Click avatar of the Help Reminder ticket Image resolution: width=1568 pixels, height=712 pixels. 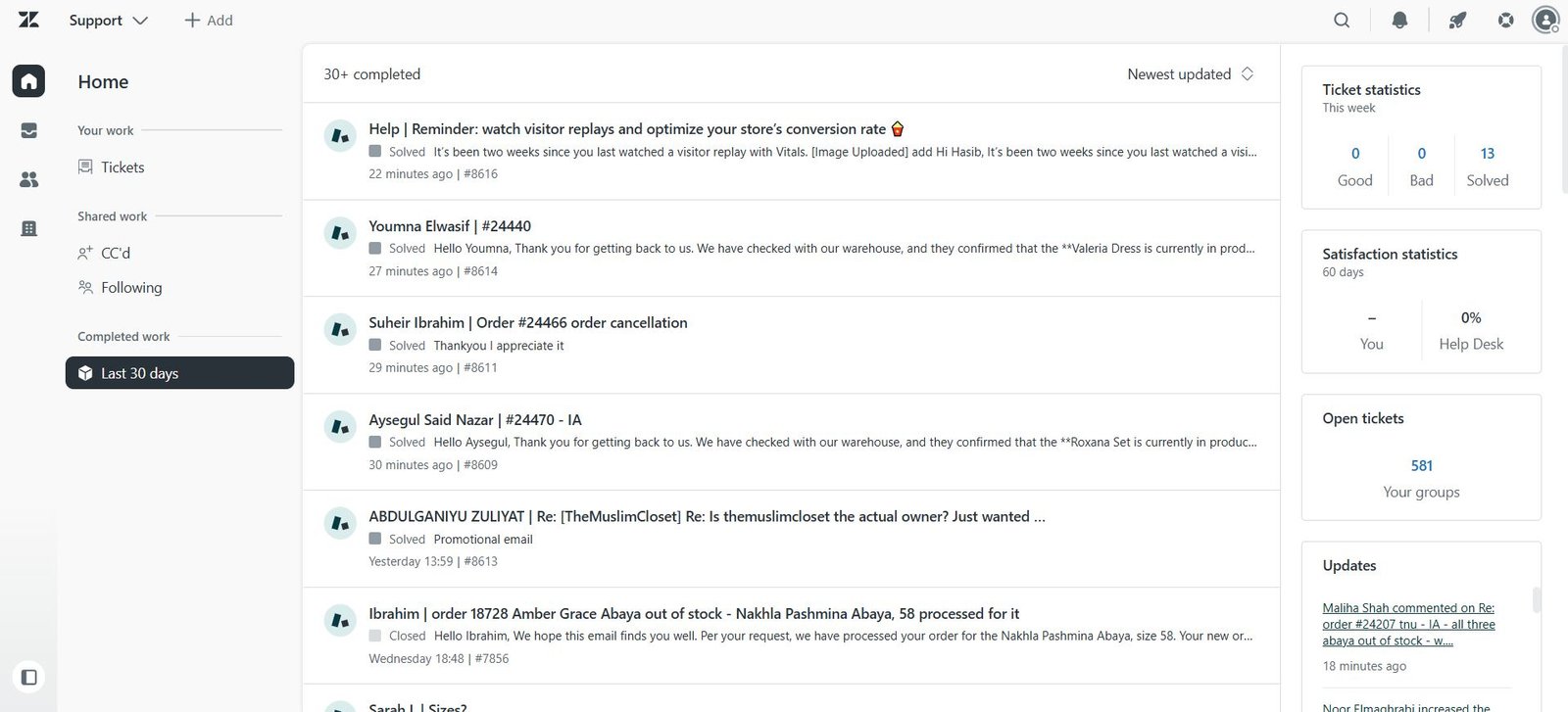tap(340, 136)
